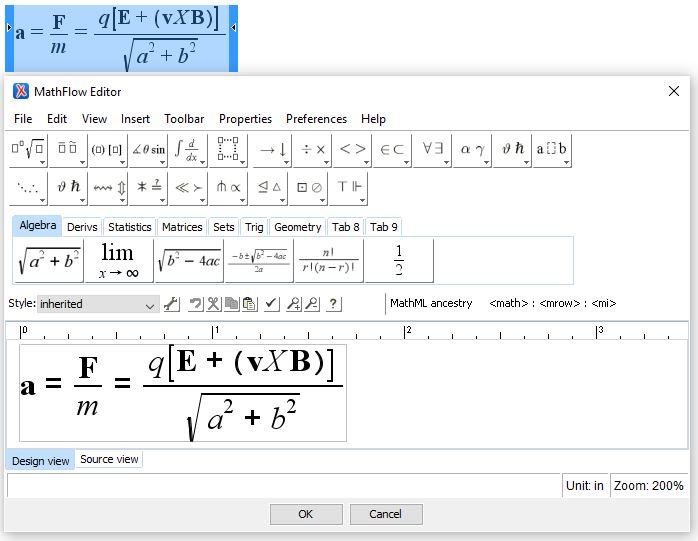This screenshot has width=698, height=541.
Task: Open the matrix layout palette
Action: click(x=228, y=151)
